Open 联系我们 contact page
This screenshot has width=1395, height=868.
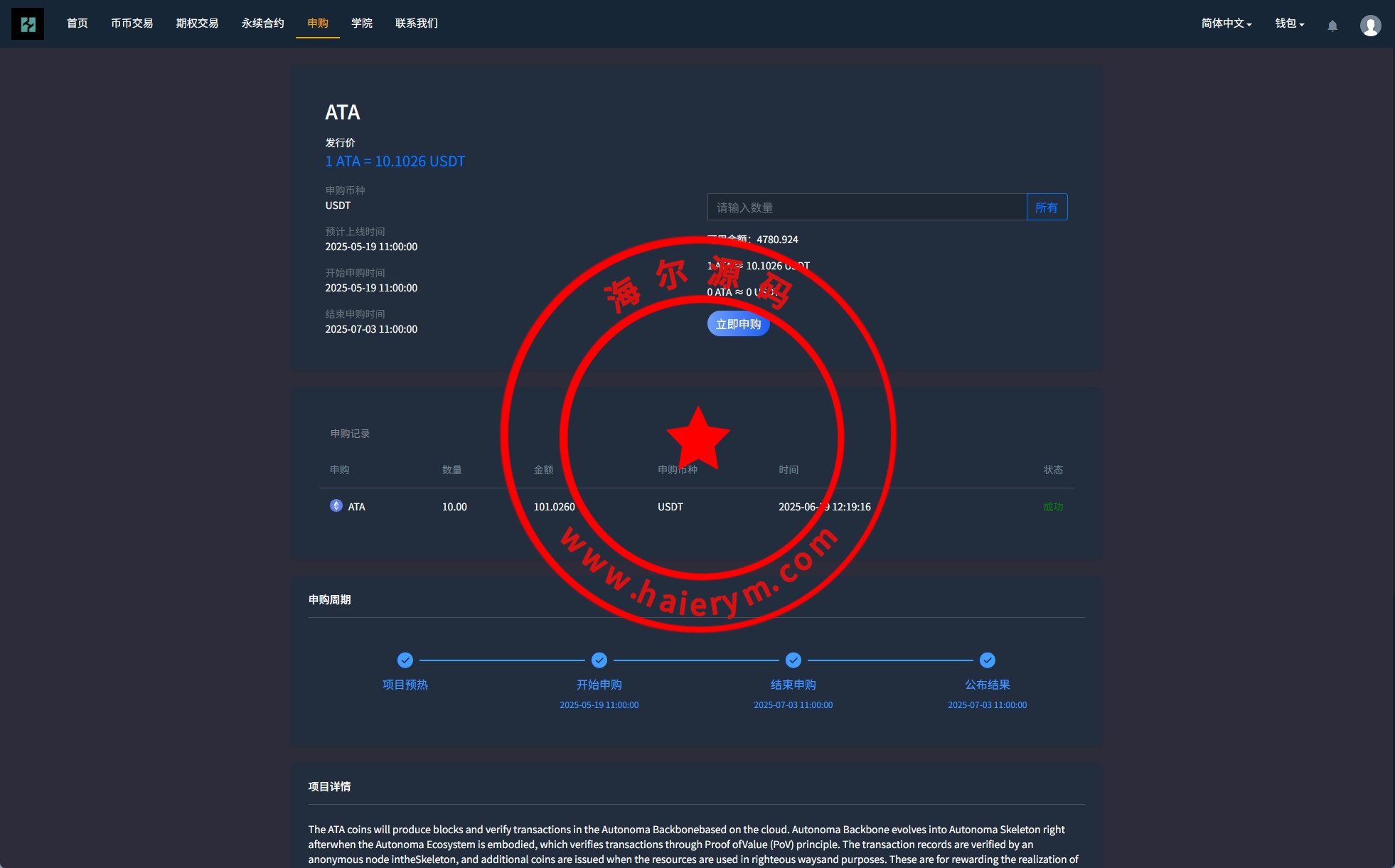tap(417, 23)
